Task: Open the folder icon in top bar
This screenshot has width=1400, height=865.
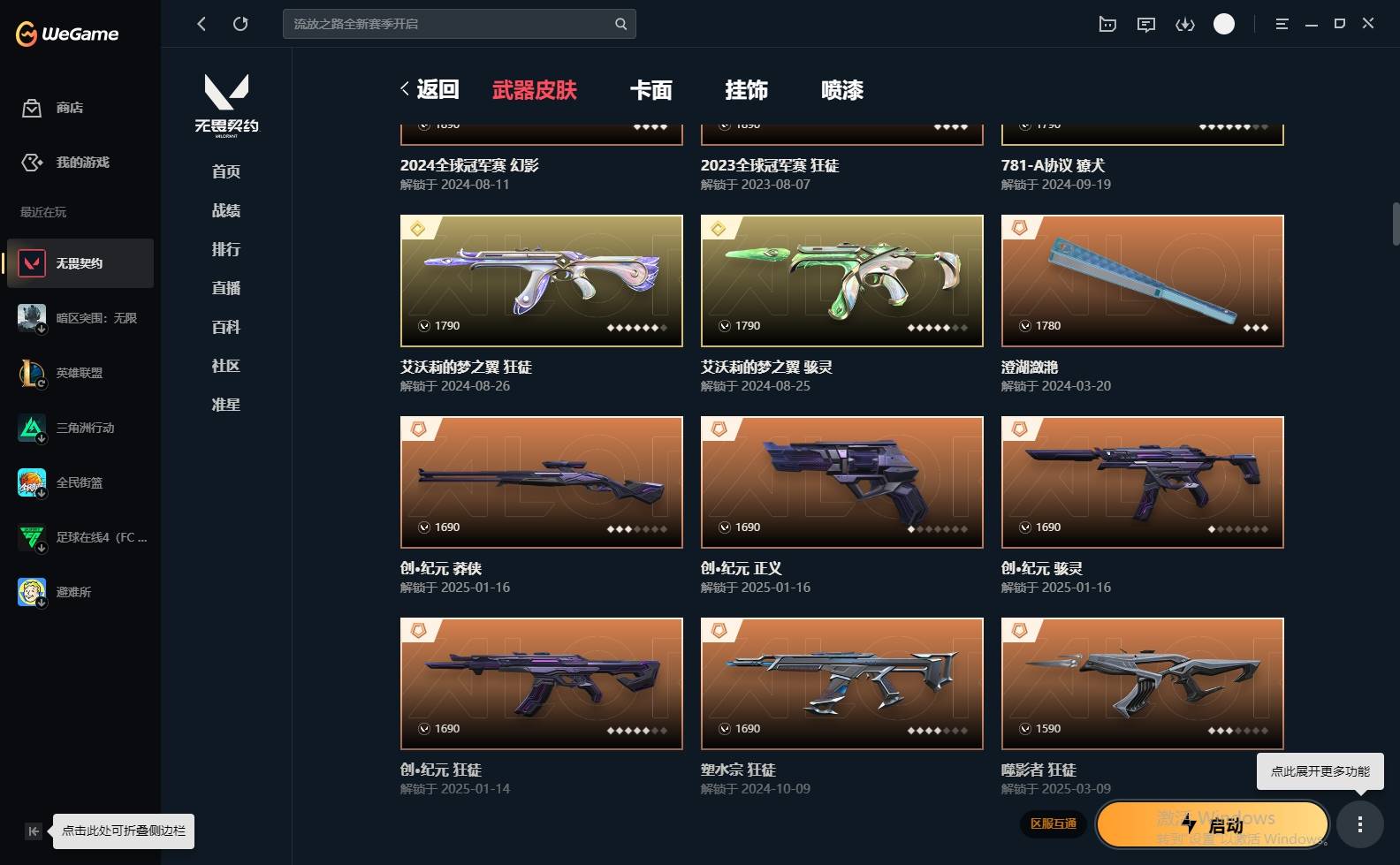Action: pos(1107,24)
